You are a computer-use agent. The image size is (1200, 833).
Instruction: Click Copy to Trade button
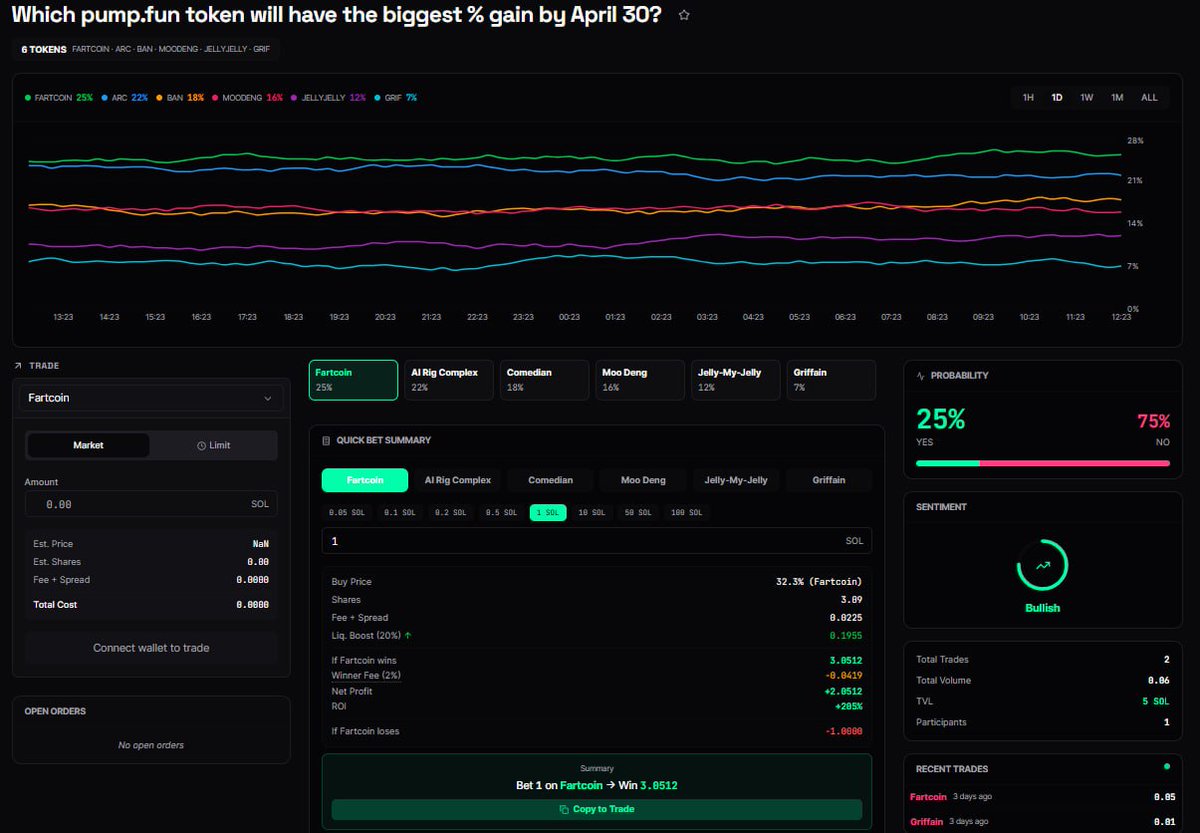pos(597,809)
